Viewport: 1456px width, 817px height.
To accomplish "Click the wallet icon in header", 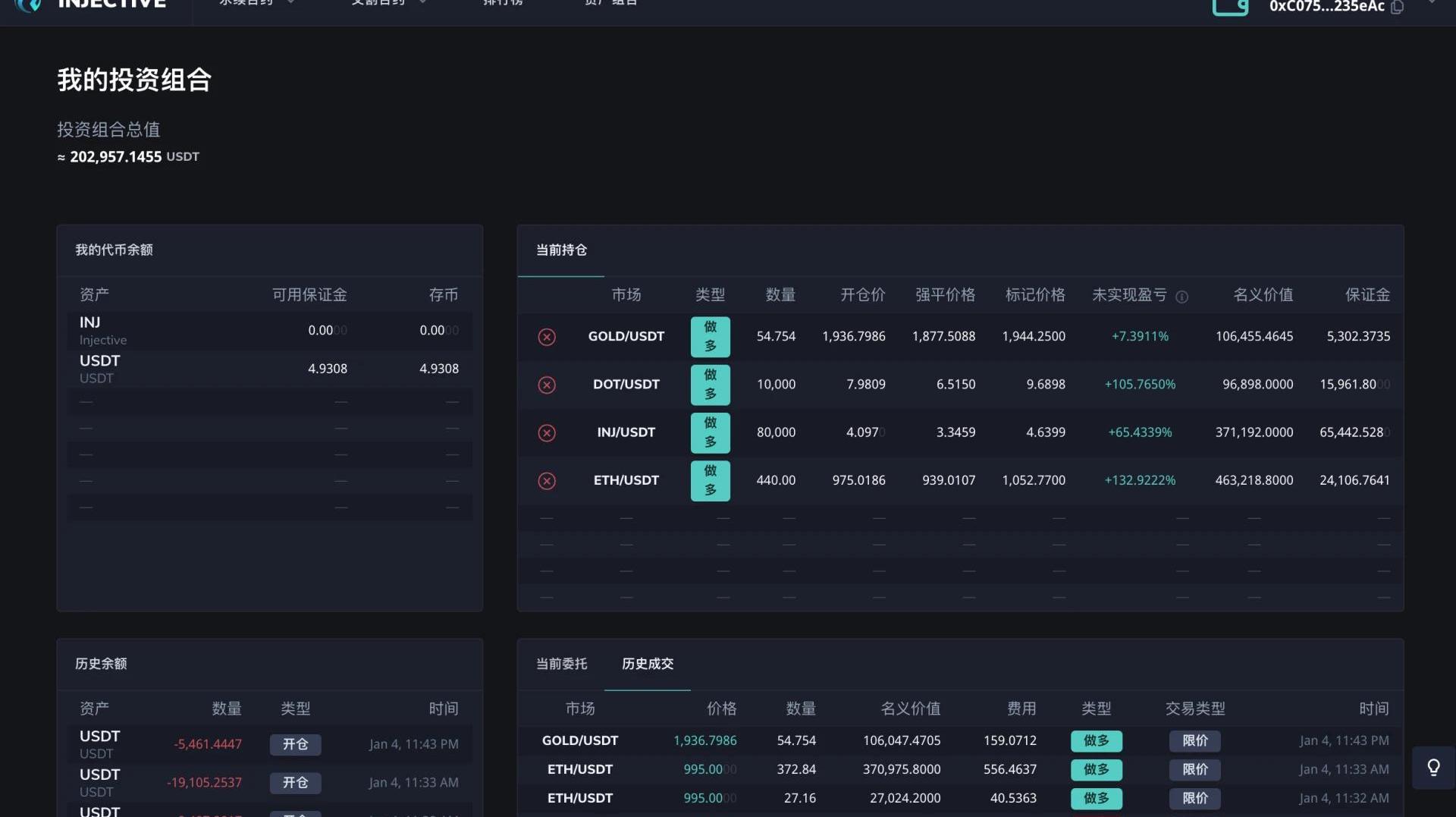I will point(1230,7).
